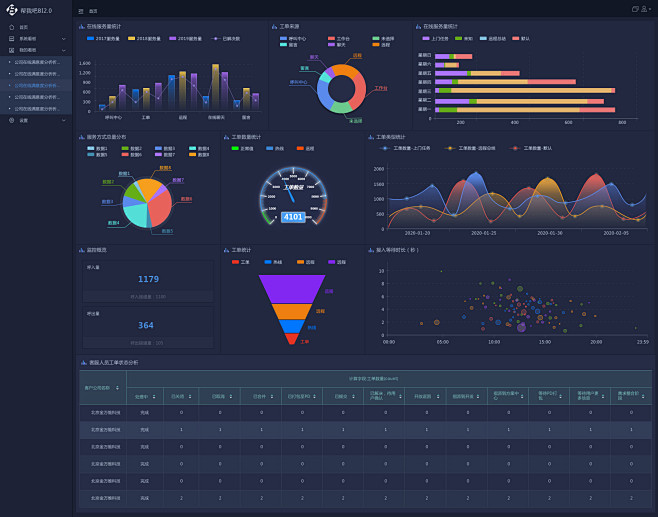Click the 4101 value on the gauge chart
Viewport: 658px width, 517px height.
point(292,216)
